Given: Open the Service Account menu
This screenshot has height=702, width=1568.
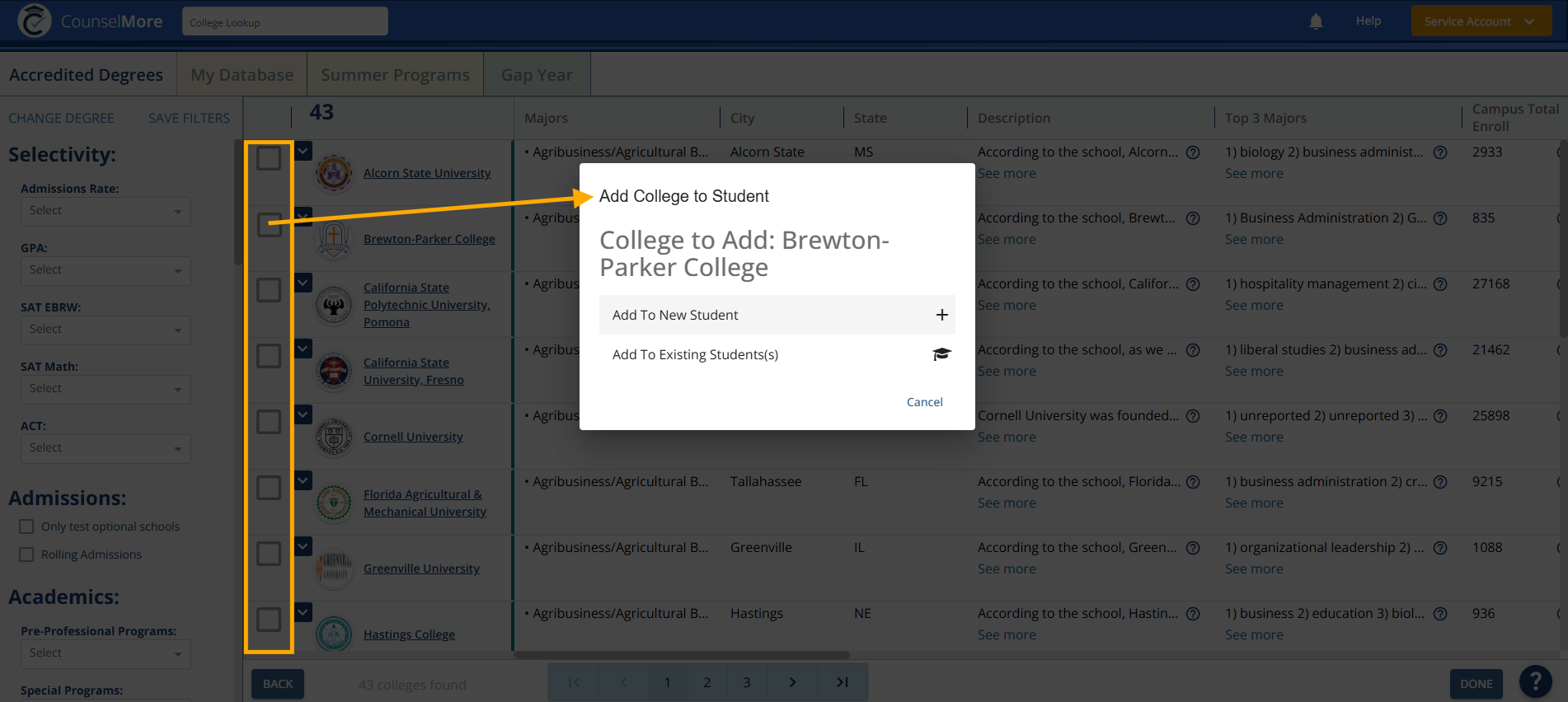Looking at the screenshot, I should (x=1481, y=21).
